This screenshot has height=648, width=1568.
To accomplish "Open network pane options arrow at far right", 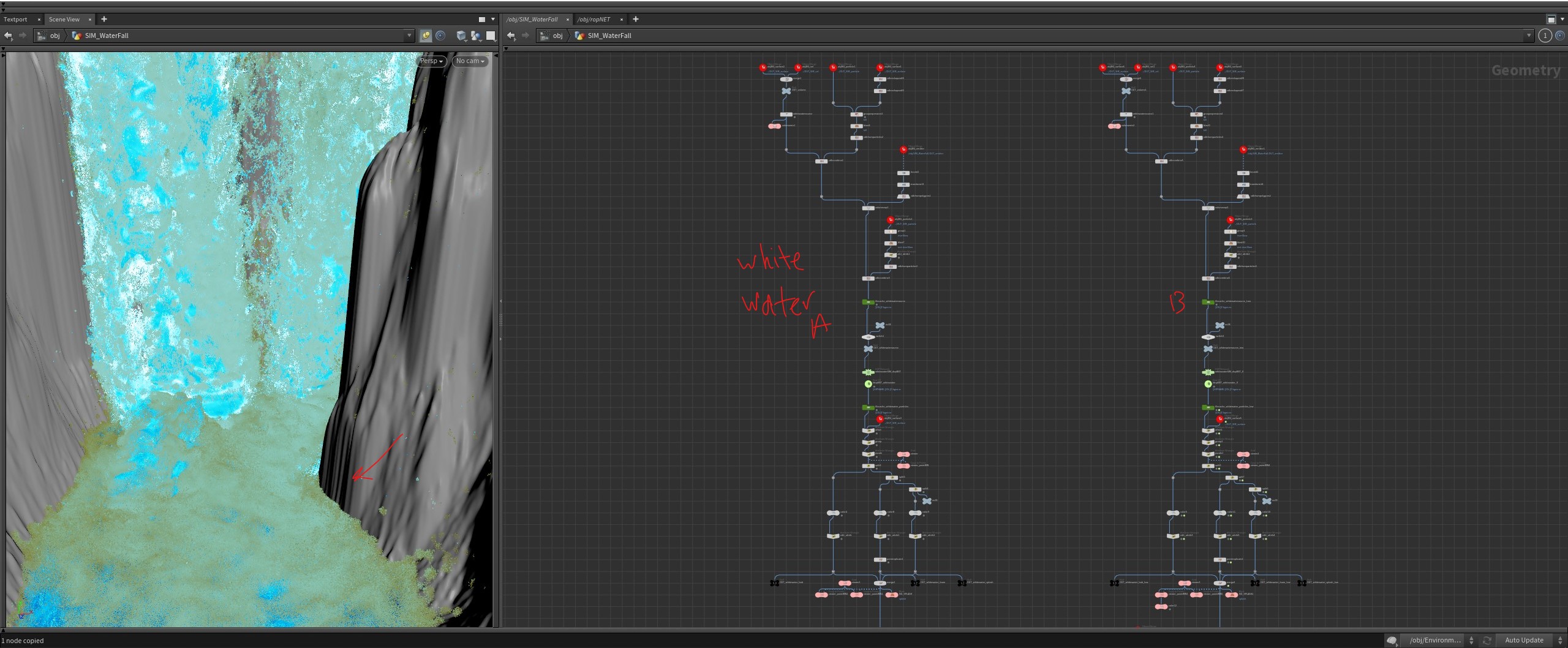I will [1562, 19].
